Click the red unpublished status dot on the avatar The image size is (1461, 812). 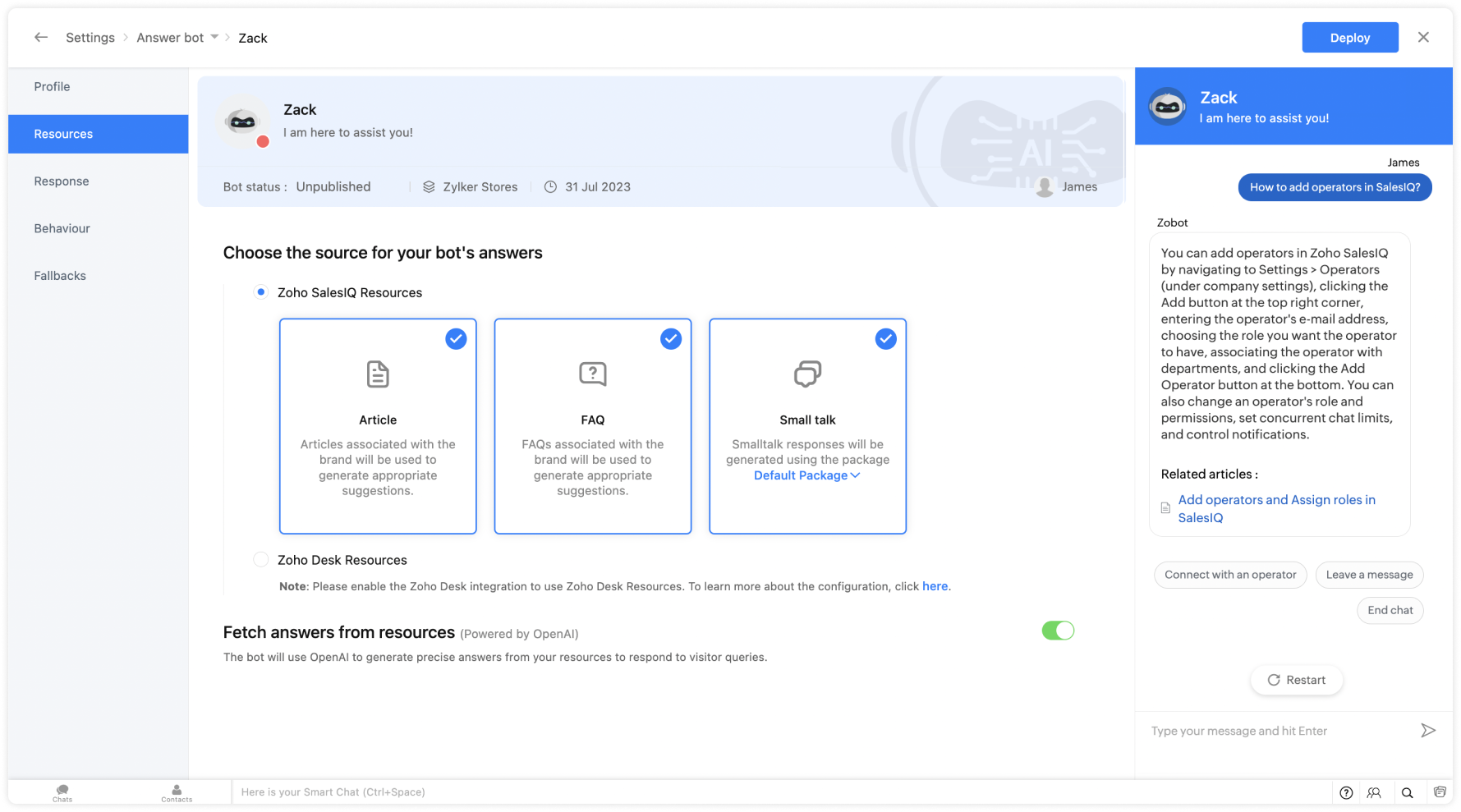(263, 141)
